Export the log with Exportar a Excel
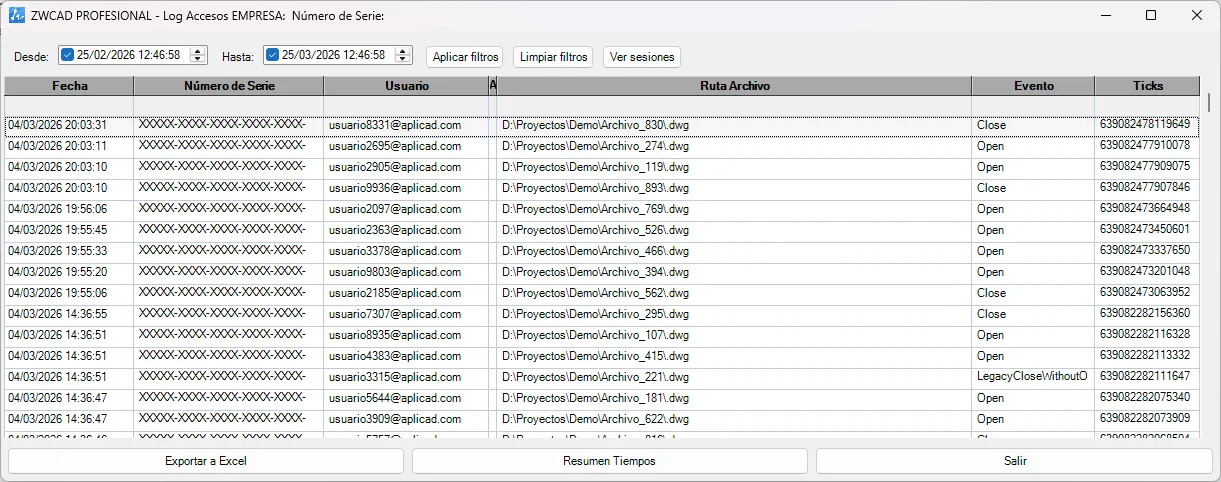Viewport: 1221px width, 482px height. (206, 461)
